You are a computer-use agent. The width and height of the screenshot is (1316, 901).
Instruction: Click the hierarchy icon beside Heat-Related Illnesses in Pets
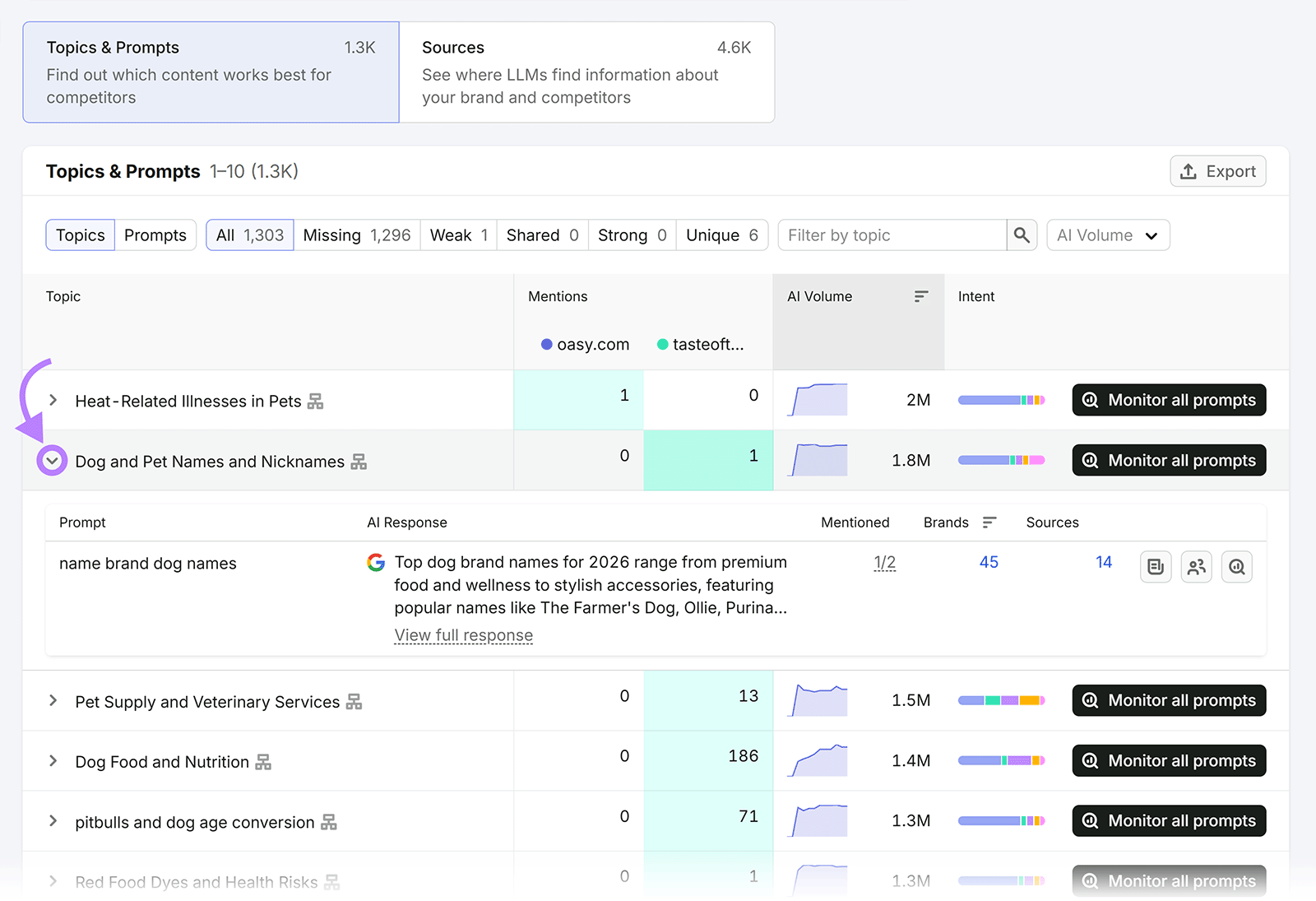(316, 402)
